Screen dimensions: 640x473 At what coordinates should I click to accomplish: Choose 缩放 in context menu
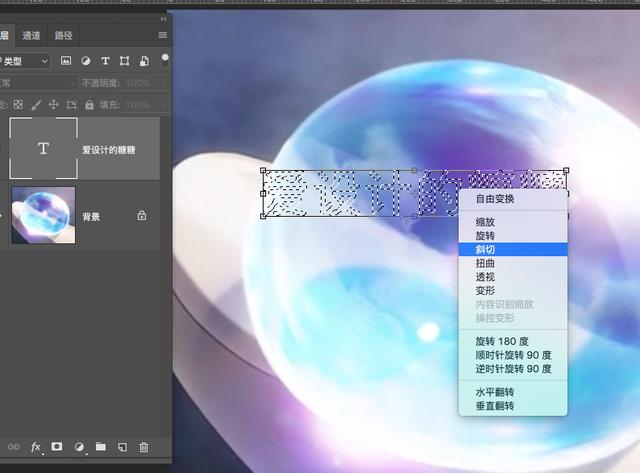(513, 222)
